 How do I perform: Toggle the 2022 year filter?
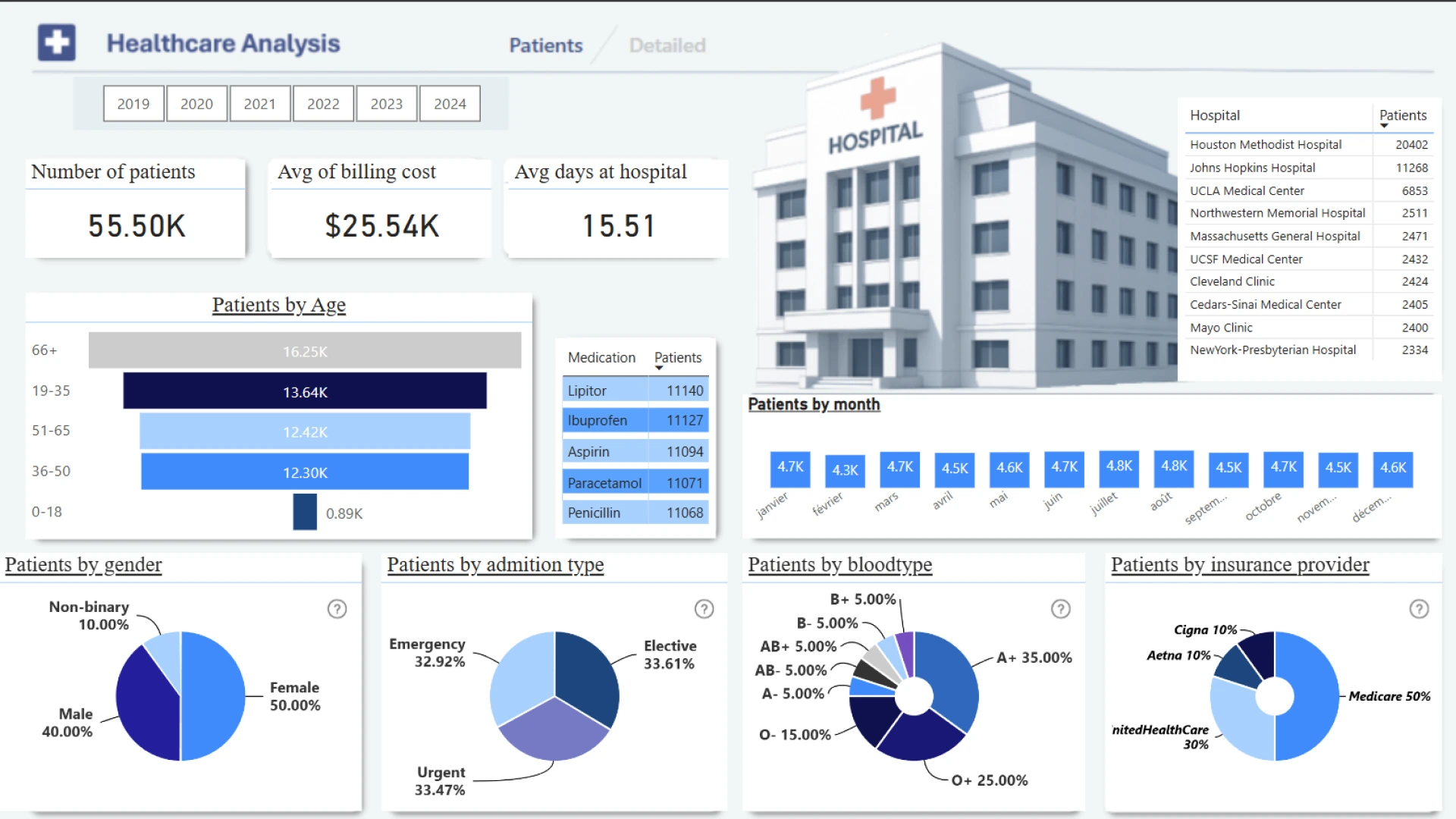tap(323, 104)
